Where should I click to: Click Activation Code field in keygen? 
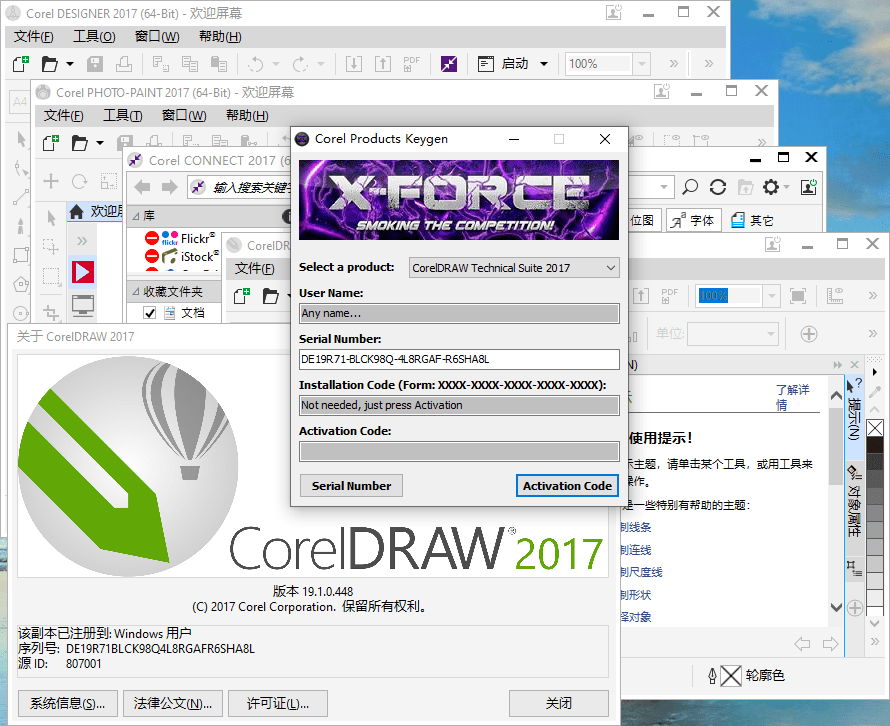(x=459, y=451)
